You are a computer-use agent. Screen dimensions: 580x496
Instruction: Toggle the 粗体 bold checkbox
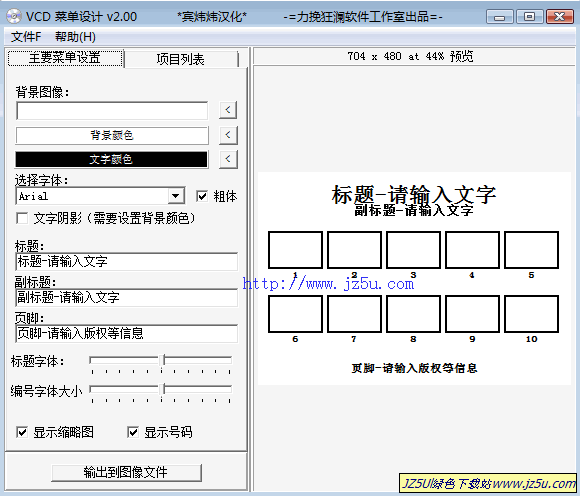click(202, 196)
